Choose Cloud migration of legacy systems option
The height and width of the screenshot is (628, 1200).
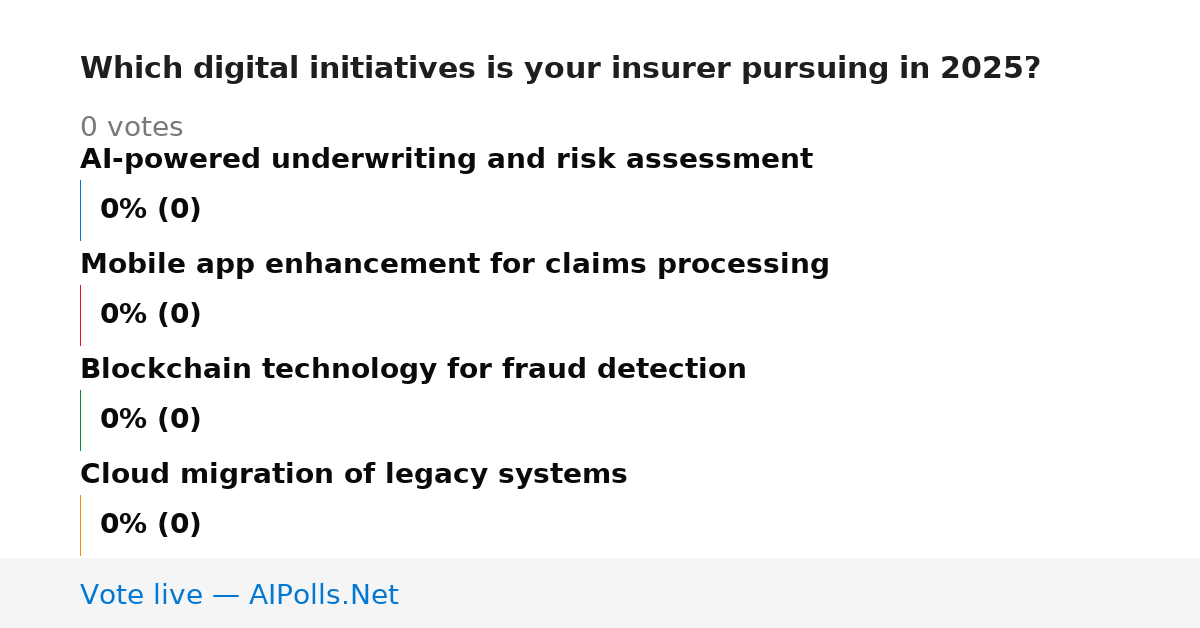click(353, 475)
